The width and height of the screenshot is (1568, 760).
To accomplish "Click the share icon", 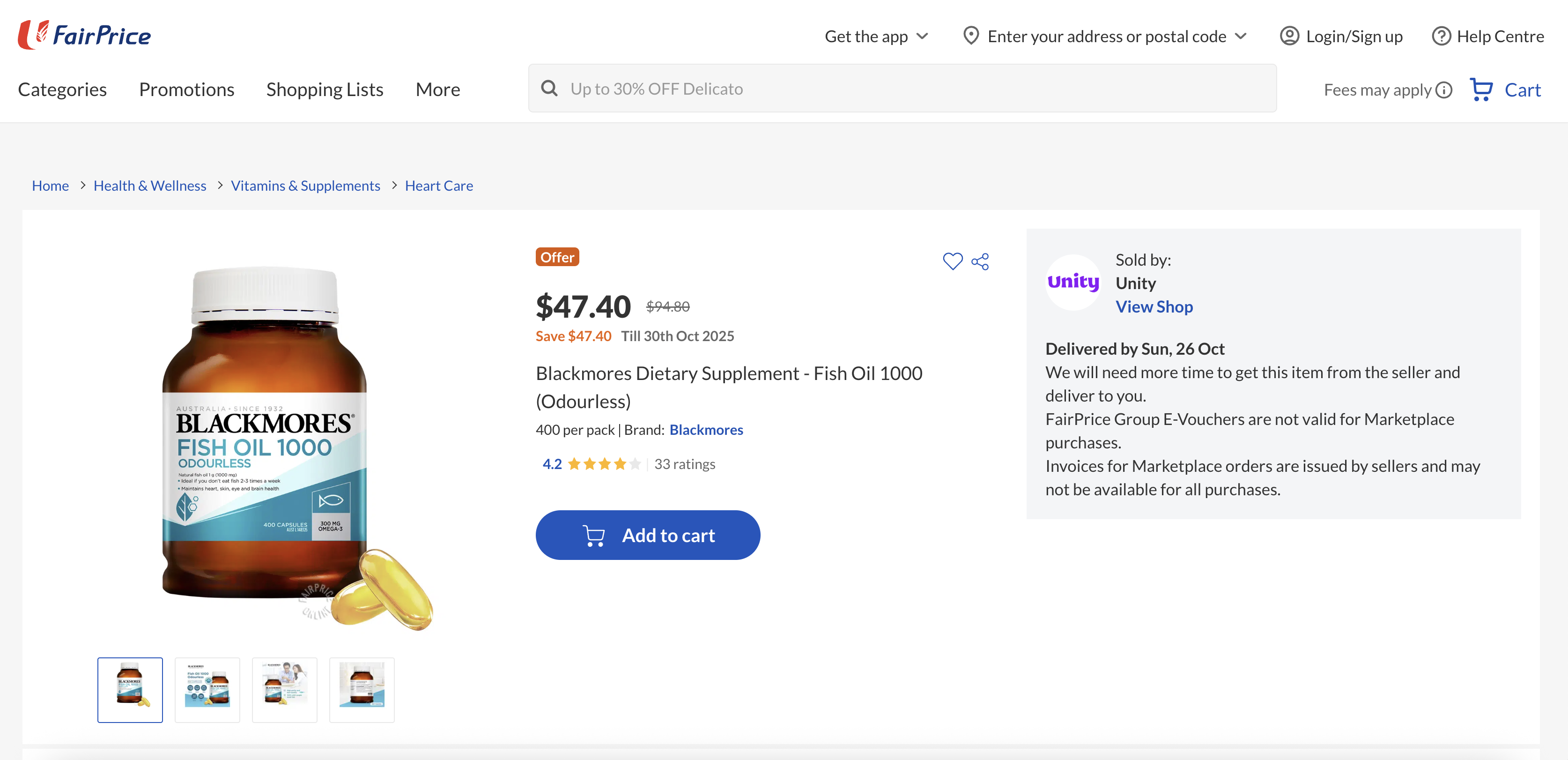I will [x=980, y=262].
